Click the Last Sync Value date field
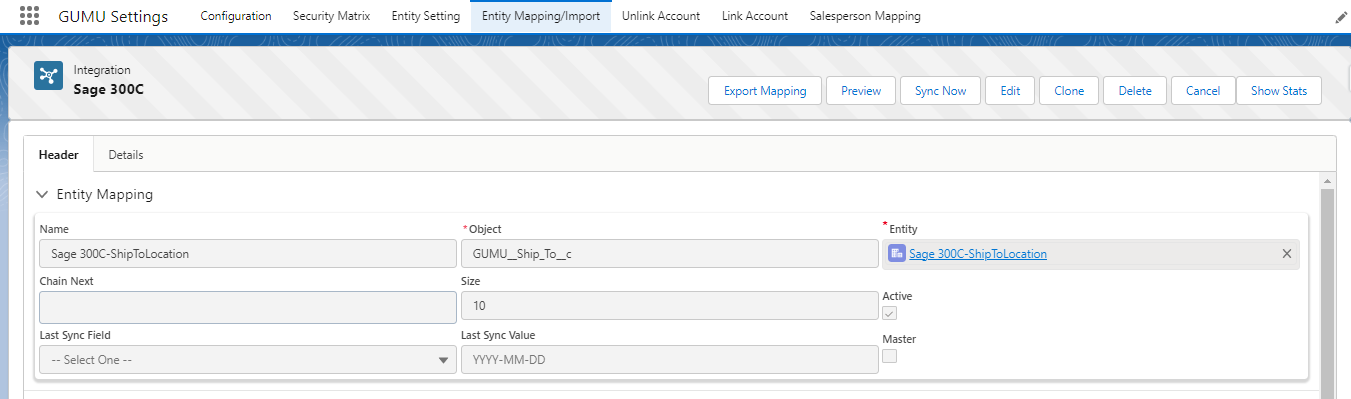 [669, 360]
